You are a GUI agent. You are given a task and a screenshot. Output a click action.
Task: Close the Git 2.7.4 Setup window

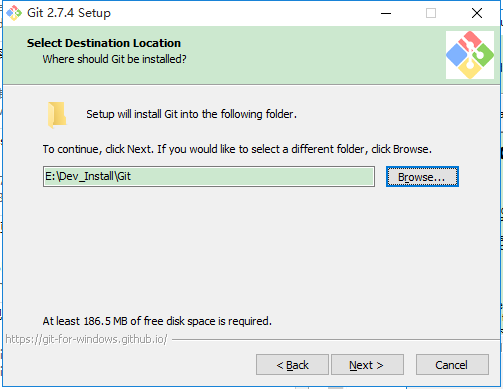coord(477,13)
